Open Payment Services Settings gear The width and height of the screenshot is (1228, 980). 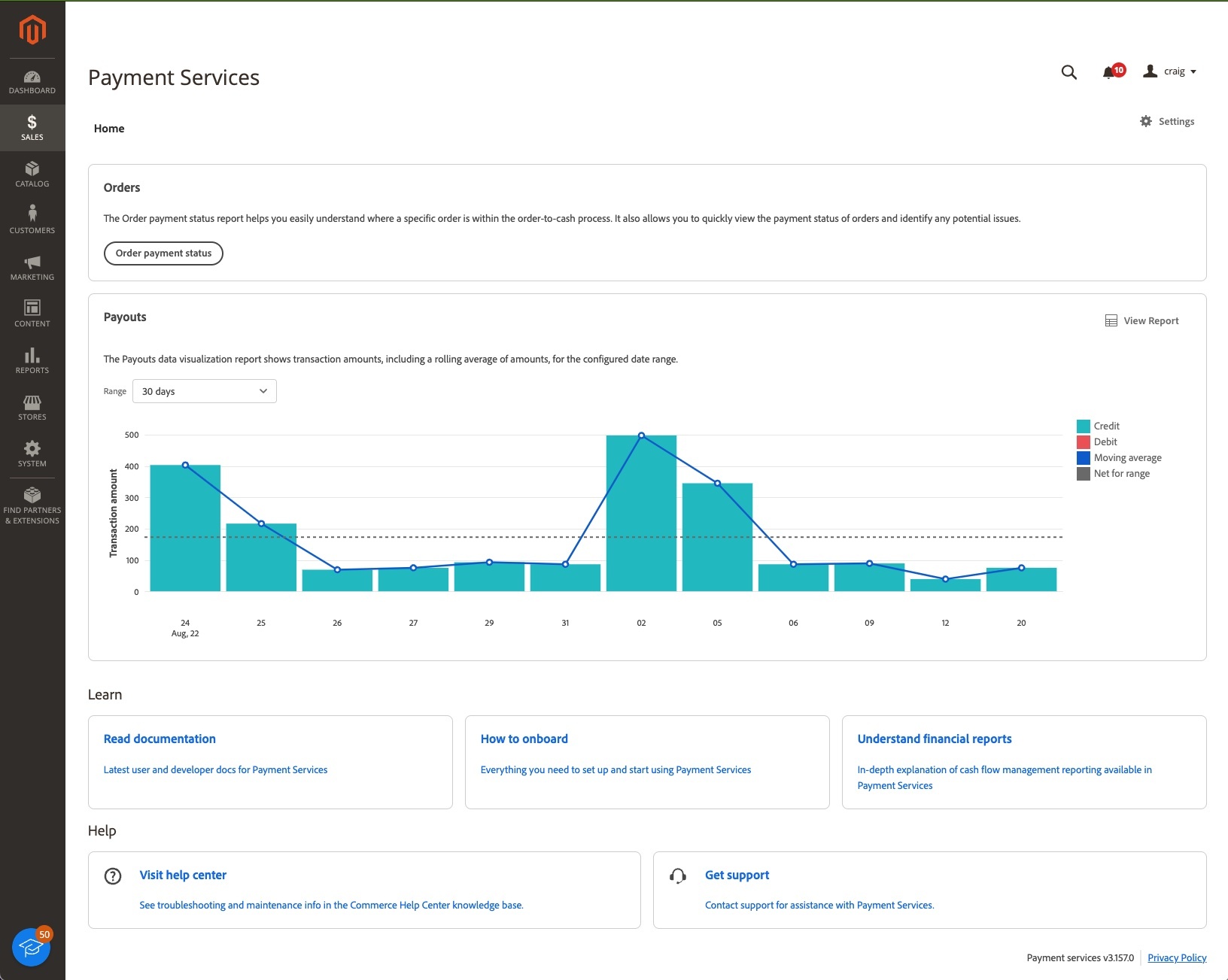pos(1166,121)
